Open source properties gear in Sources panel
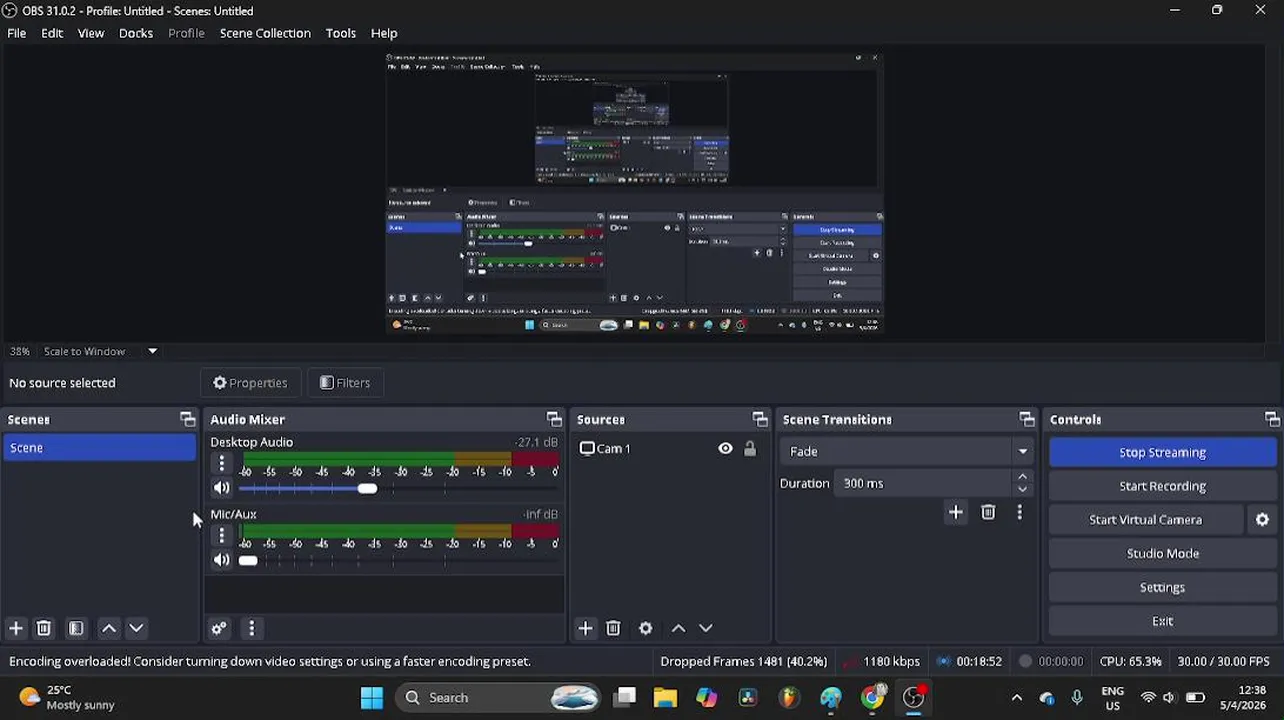The height and width of the screenshot is (720, 1284). click(x=646, y=628)
